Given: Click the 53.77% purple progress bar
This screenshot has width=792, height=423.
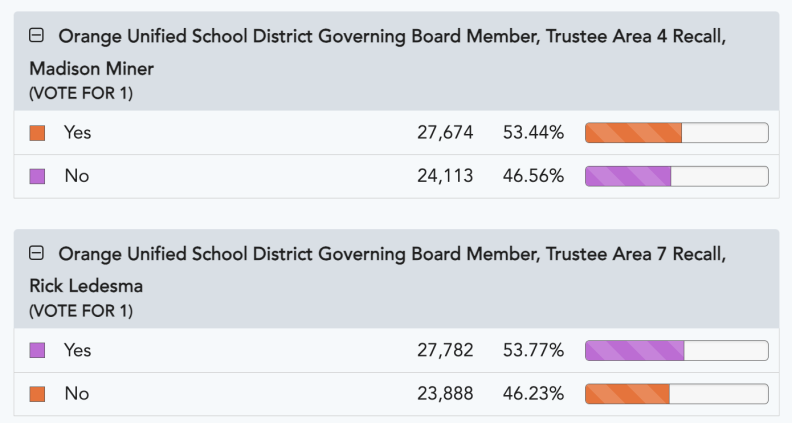Looking at the screenshot, I should [x=676, y=350].
